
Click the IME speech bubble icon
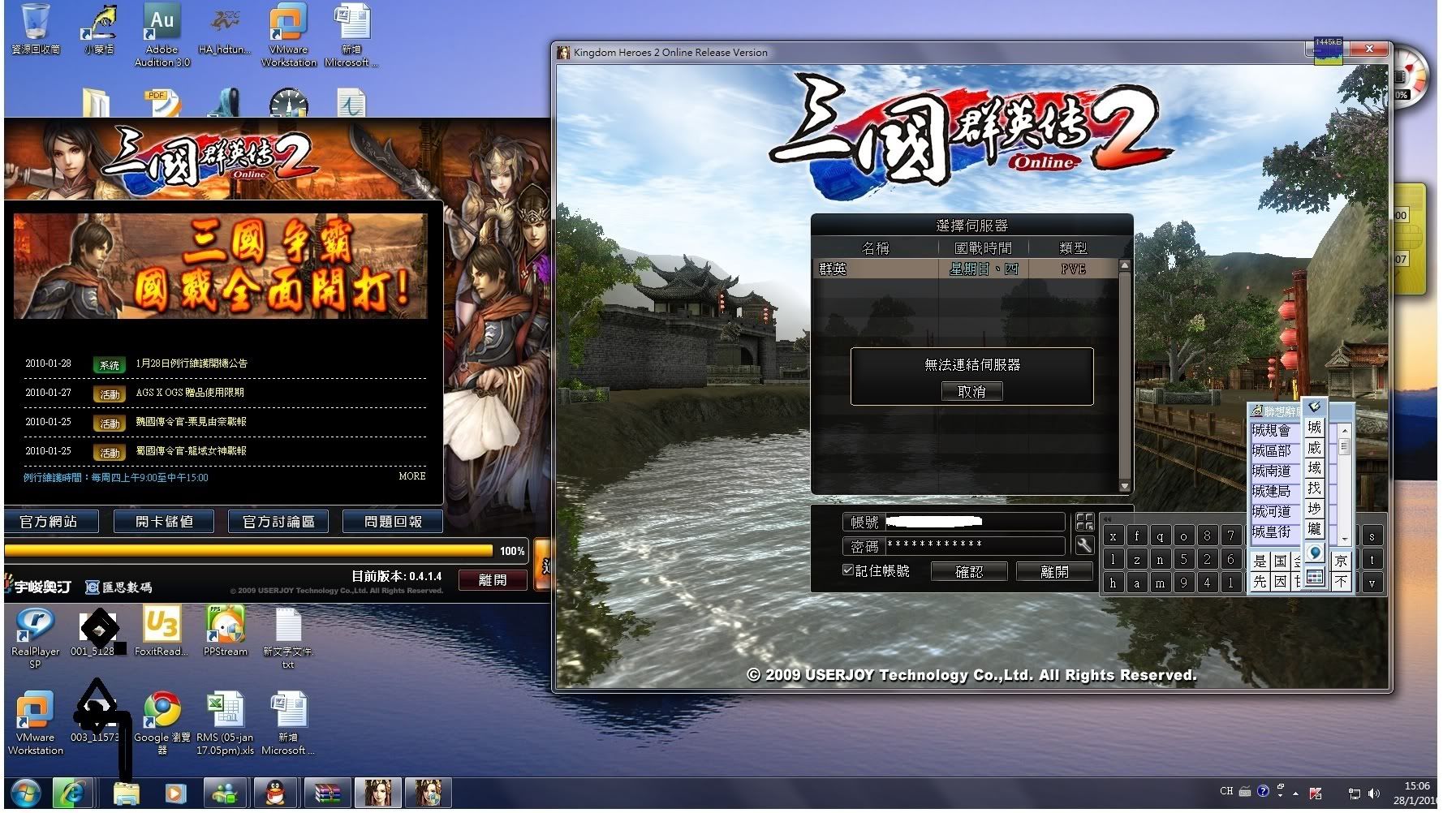click(x=1315, y=553)
